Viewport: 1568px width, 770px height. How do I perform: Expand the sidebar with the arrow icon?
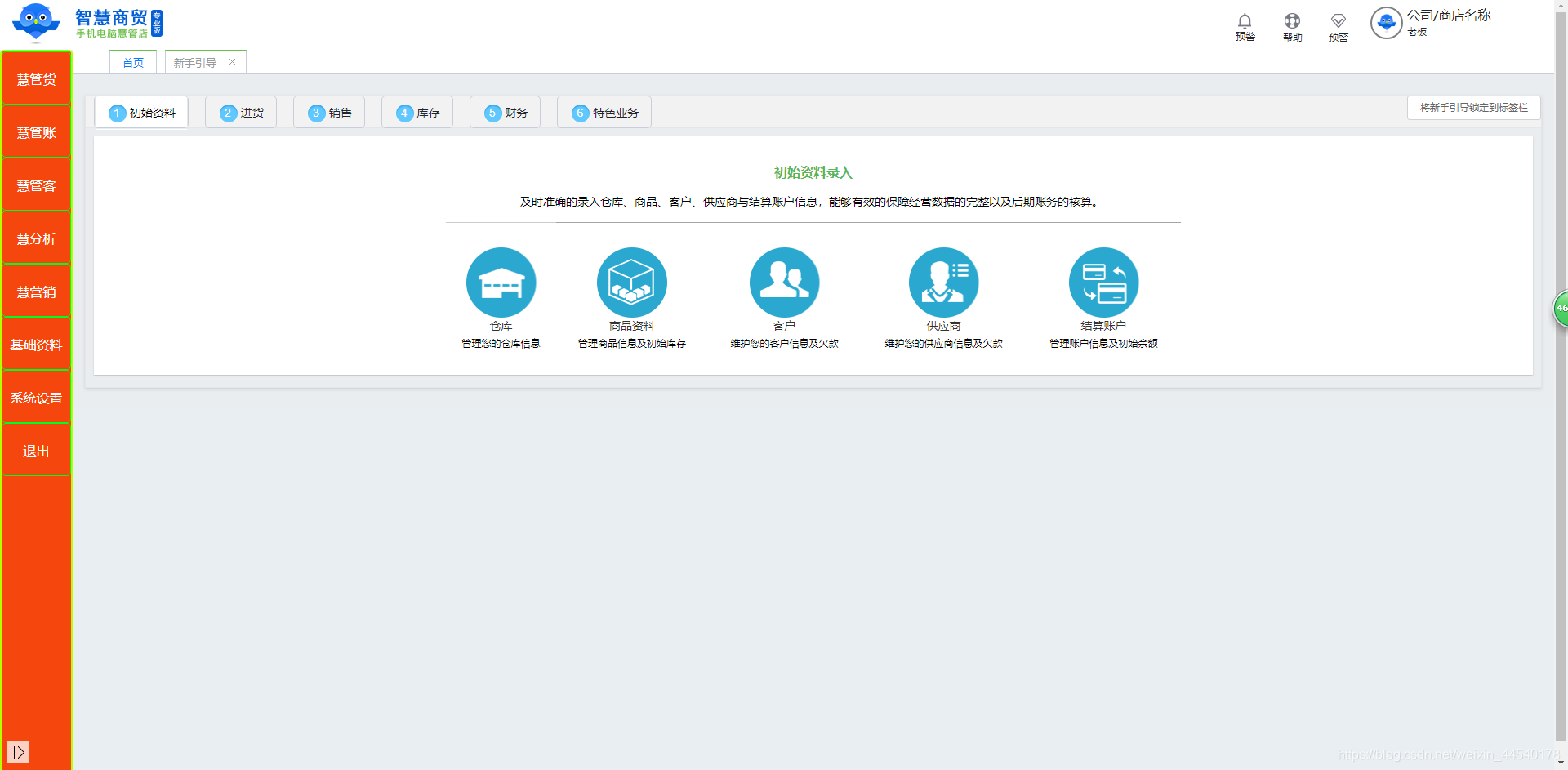coord(18,752)
